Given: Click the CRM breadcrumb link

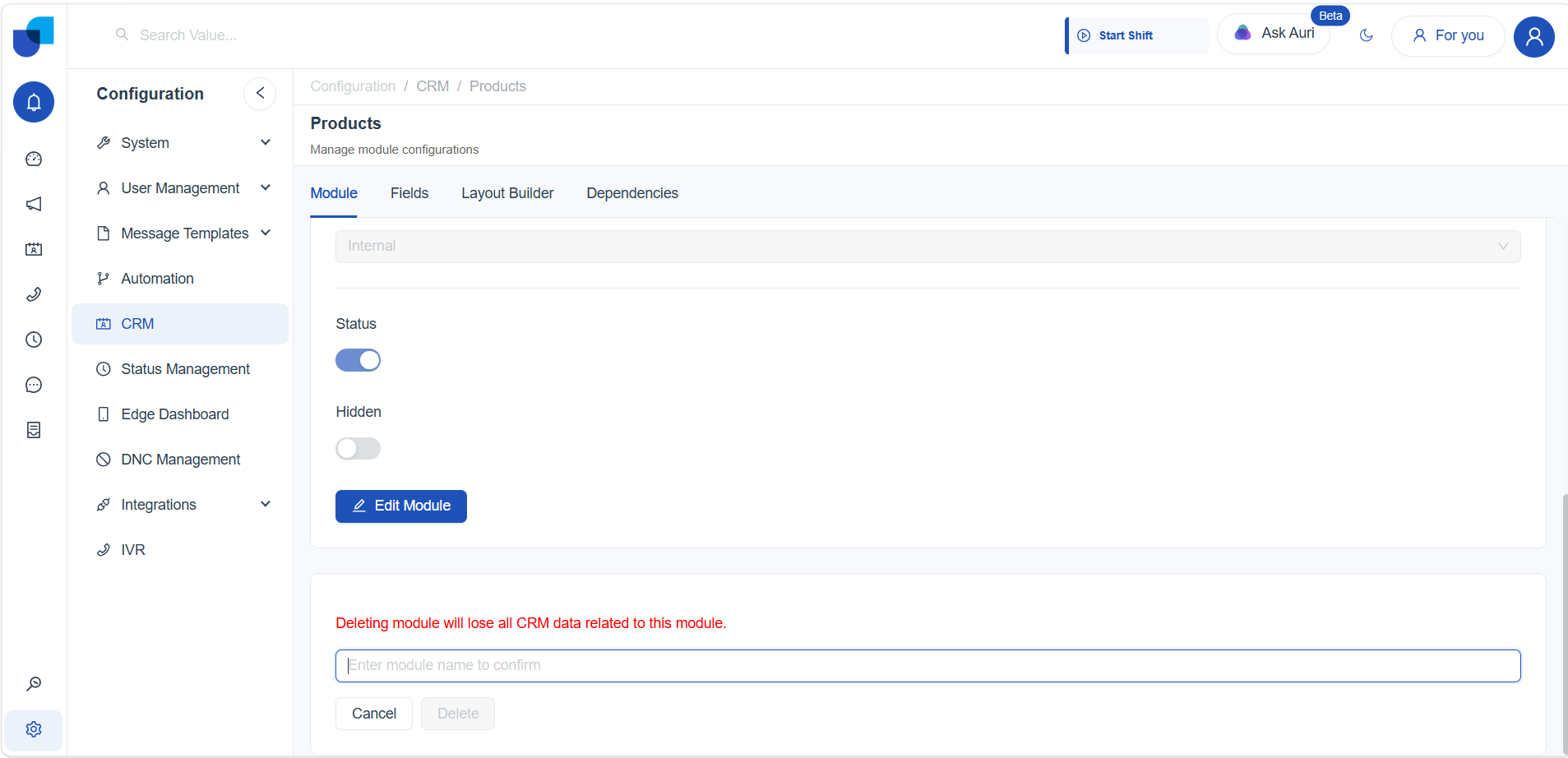Looking at the screenshot, I should 432,86.
